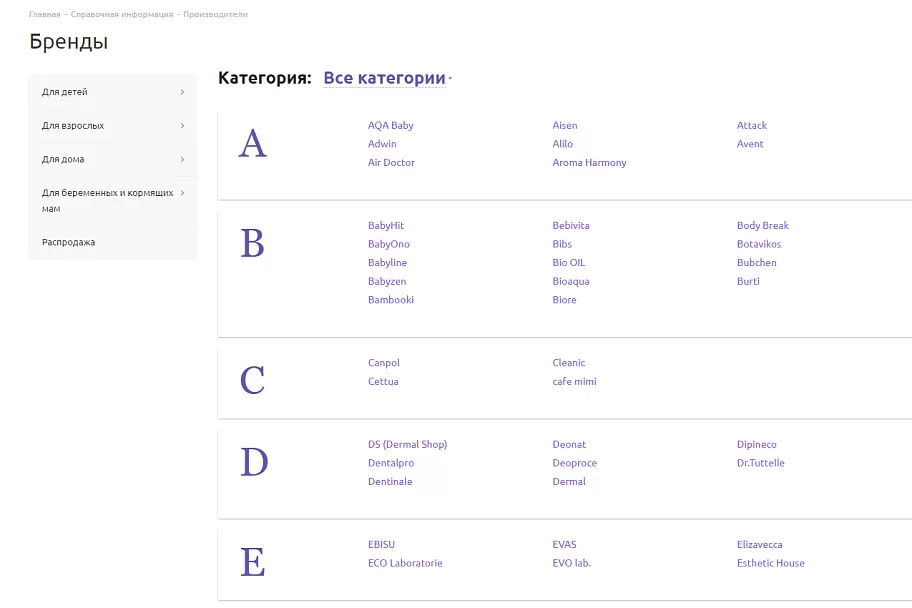
Task: Select the cafe mimi brand
Action: click(x=574, y=381)
